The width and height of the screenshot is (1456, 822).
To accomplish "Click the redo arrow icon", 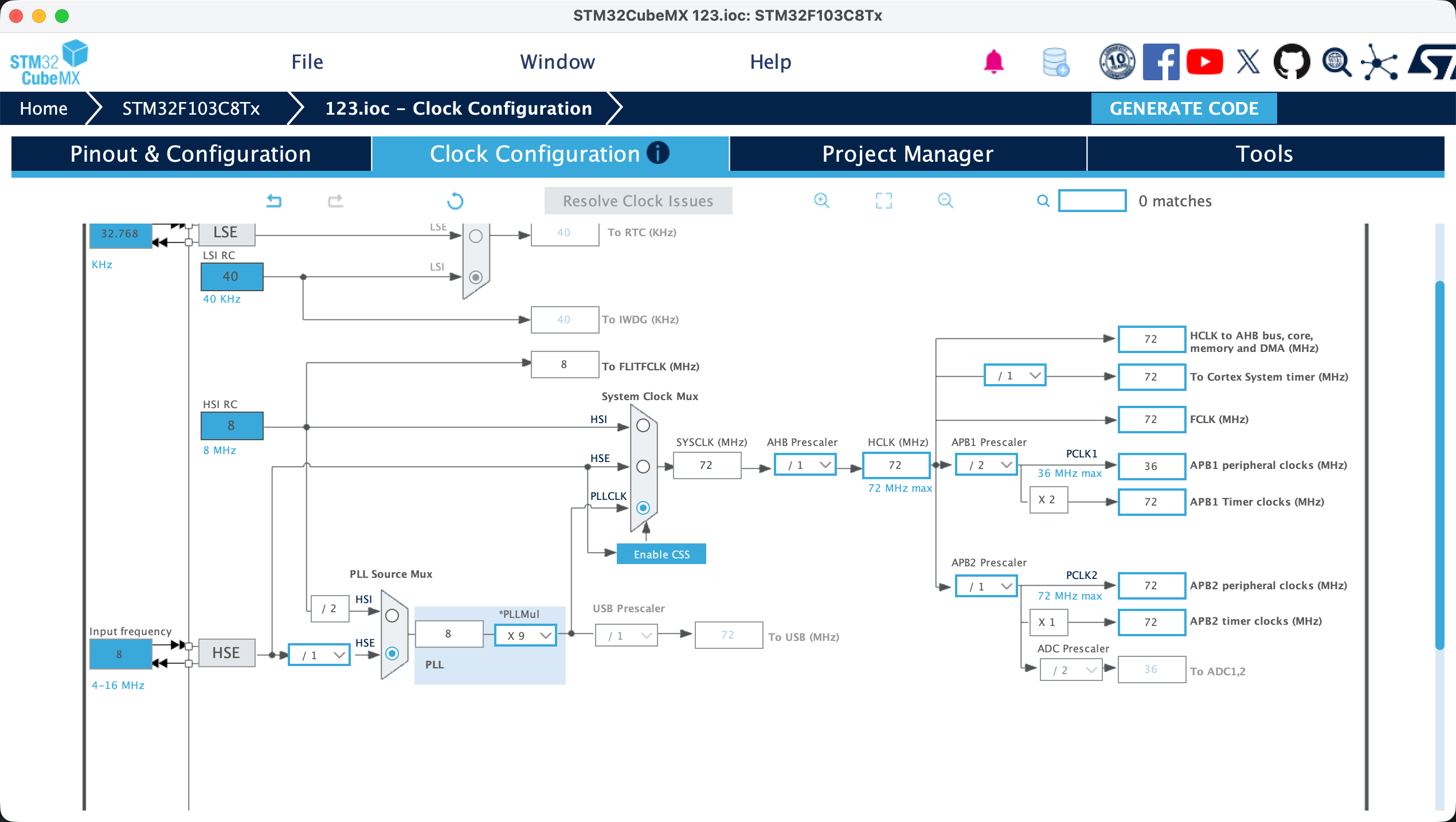I will click(x=335, y=201).
